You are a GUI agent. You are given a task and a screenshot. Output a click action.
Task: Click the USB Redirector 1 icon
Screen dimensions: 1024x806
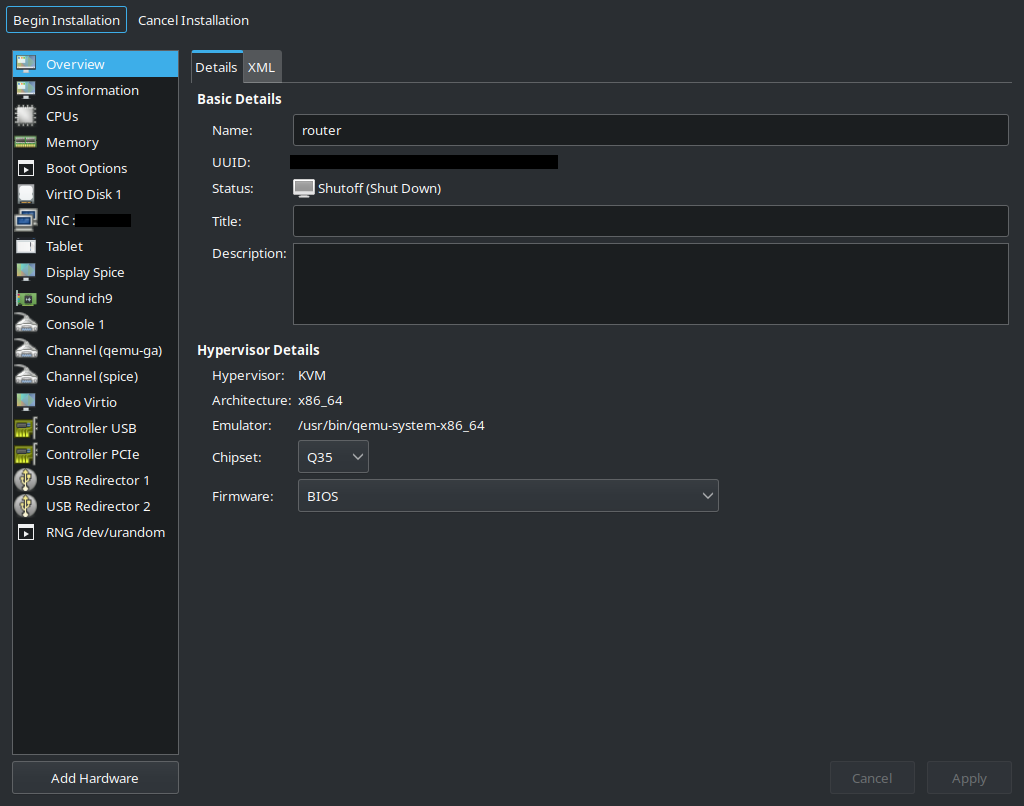(x=26, y=480)
